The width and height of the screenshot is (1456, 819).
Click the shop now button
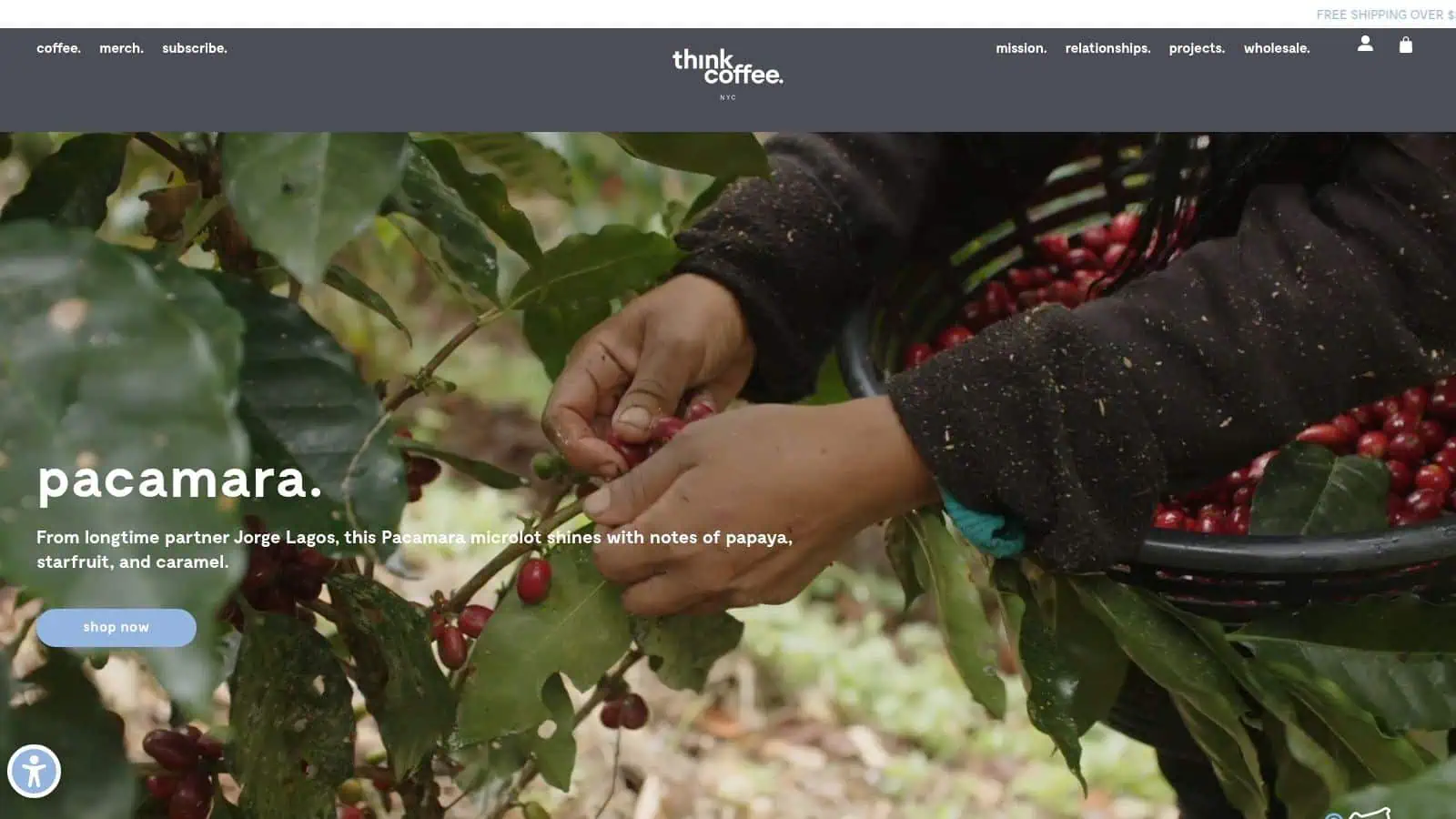coord(116,627)
